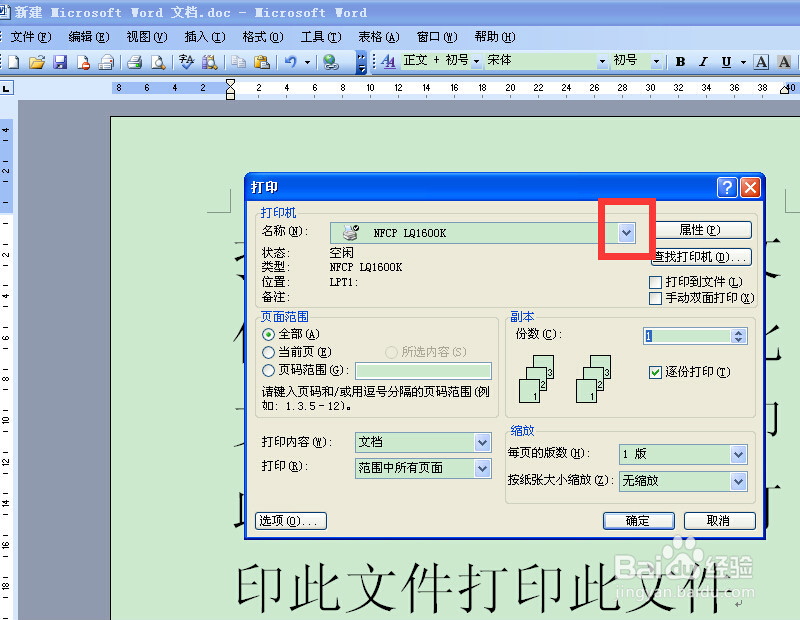Click the 属性 properties button

pos(701,230)
